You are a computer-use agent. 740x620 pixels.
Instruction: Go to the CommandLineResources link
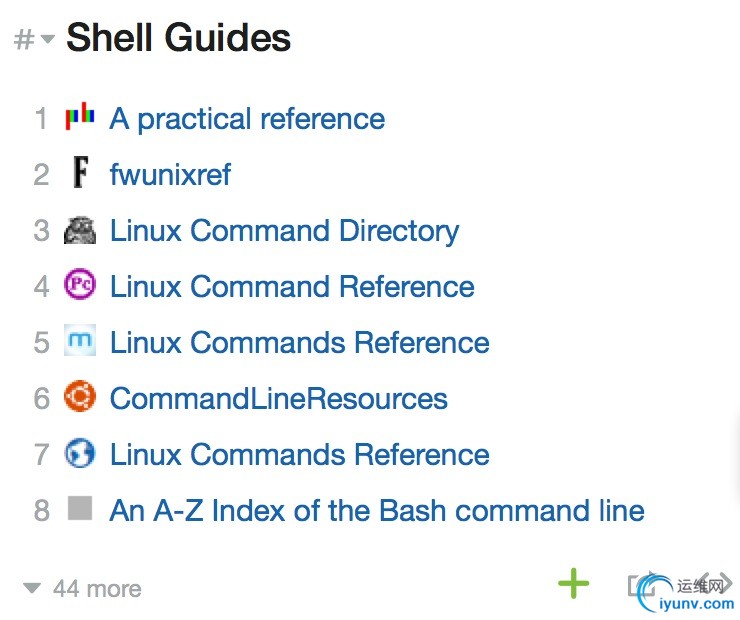click(x=278, y=399)
